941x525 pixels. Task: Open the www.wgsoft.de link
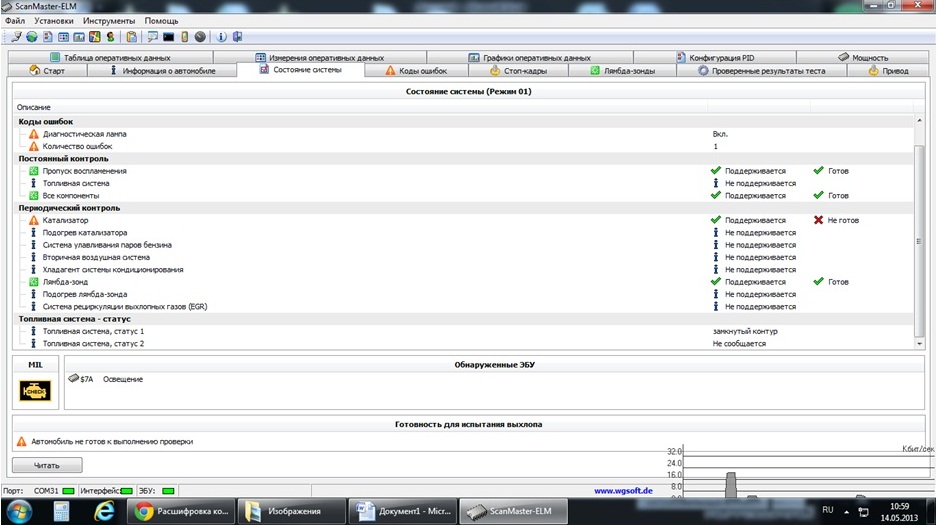[x=624, y=491]
